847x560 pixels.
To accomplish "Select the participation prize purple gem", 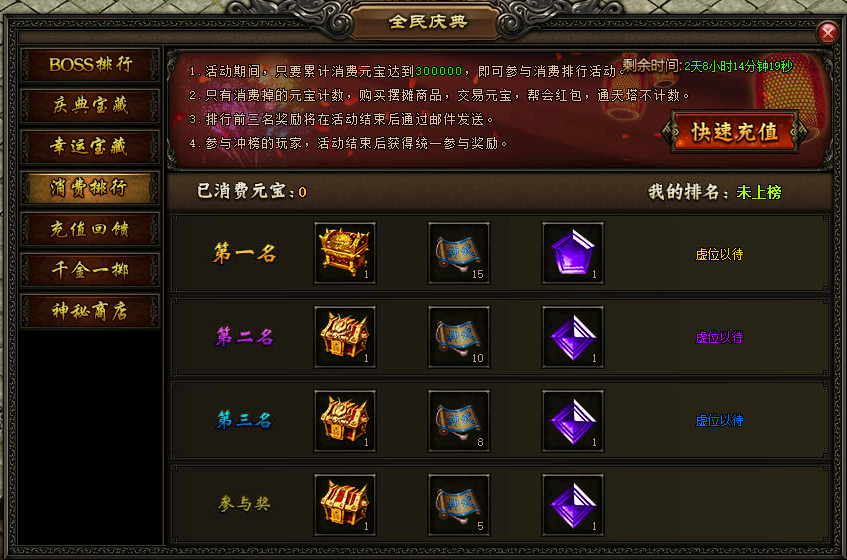I will 573,505.
